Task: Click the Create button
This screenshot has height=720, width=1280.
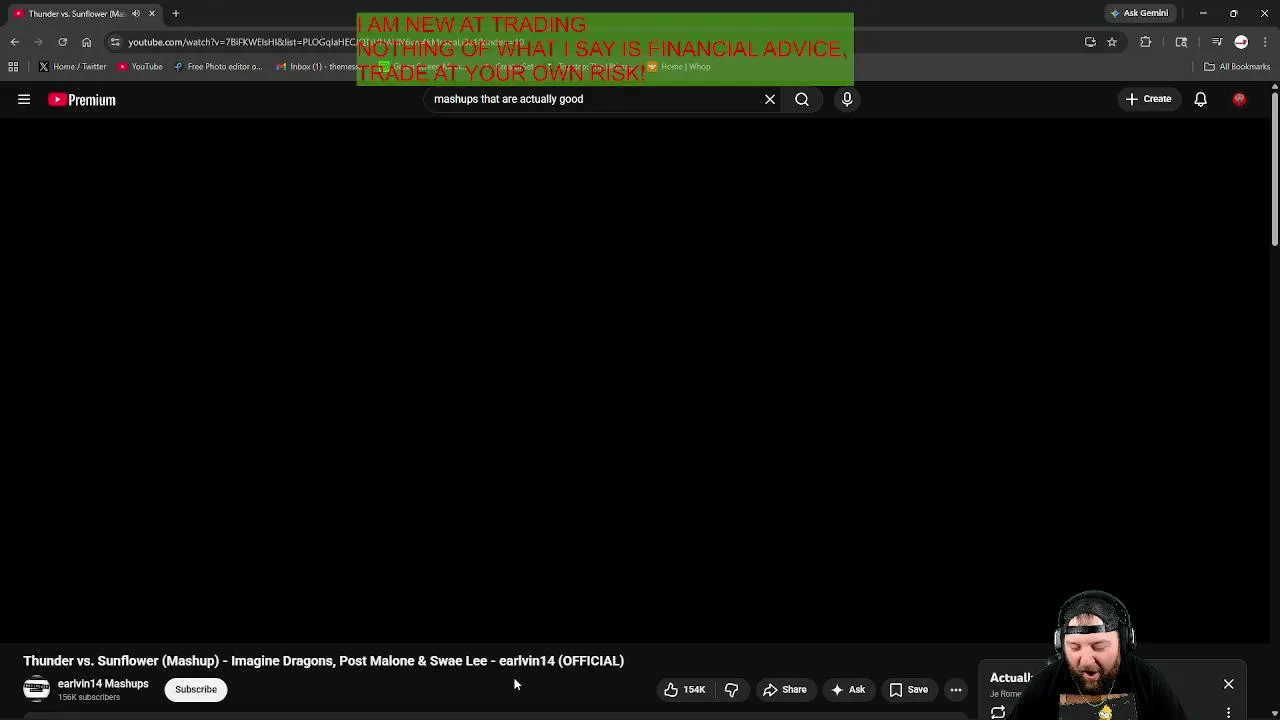Action: 1148,99
